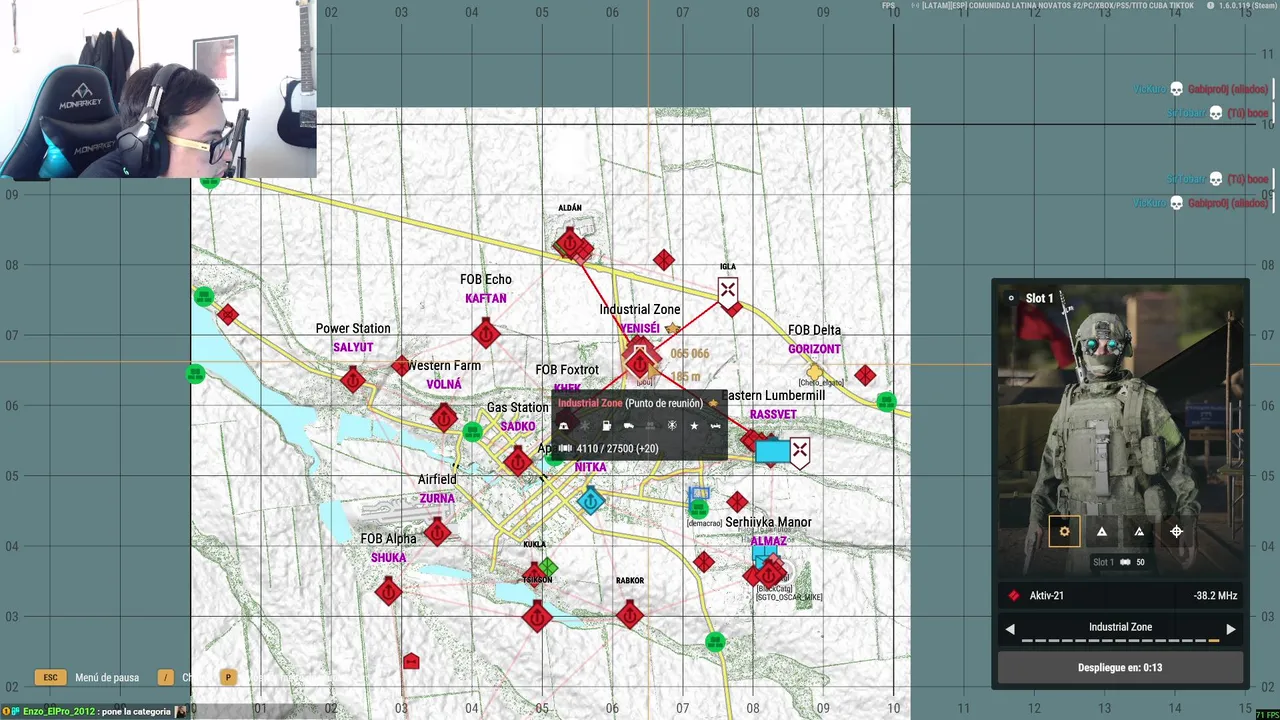Select the ALMAZ Serhiivka Manor red marker

769,574
